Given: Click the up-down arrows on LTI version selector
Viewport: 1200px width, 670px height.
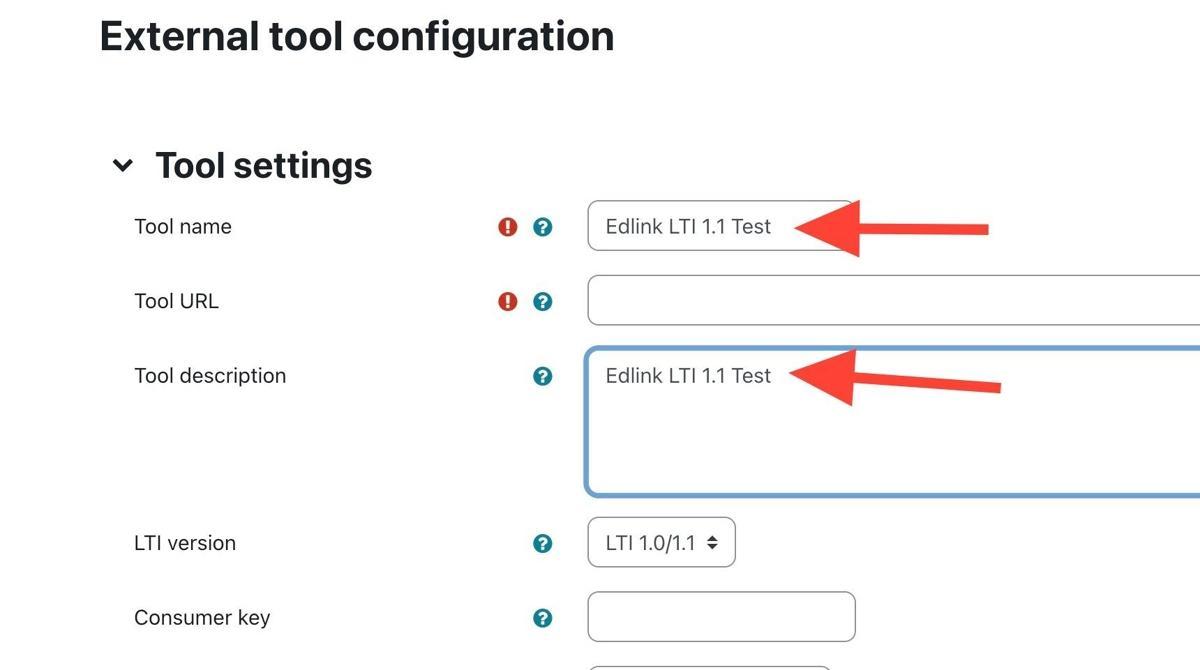Looking at the screenshot, I should (x=714, y=543).
